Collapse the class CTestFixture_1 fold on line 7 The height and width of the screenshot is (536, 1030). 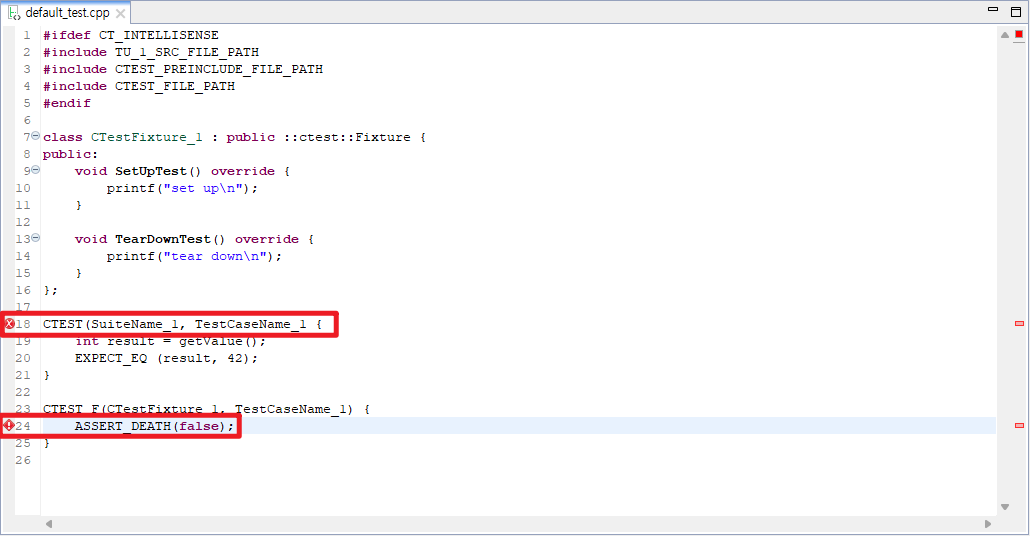(x=35, y=135)
